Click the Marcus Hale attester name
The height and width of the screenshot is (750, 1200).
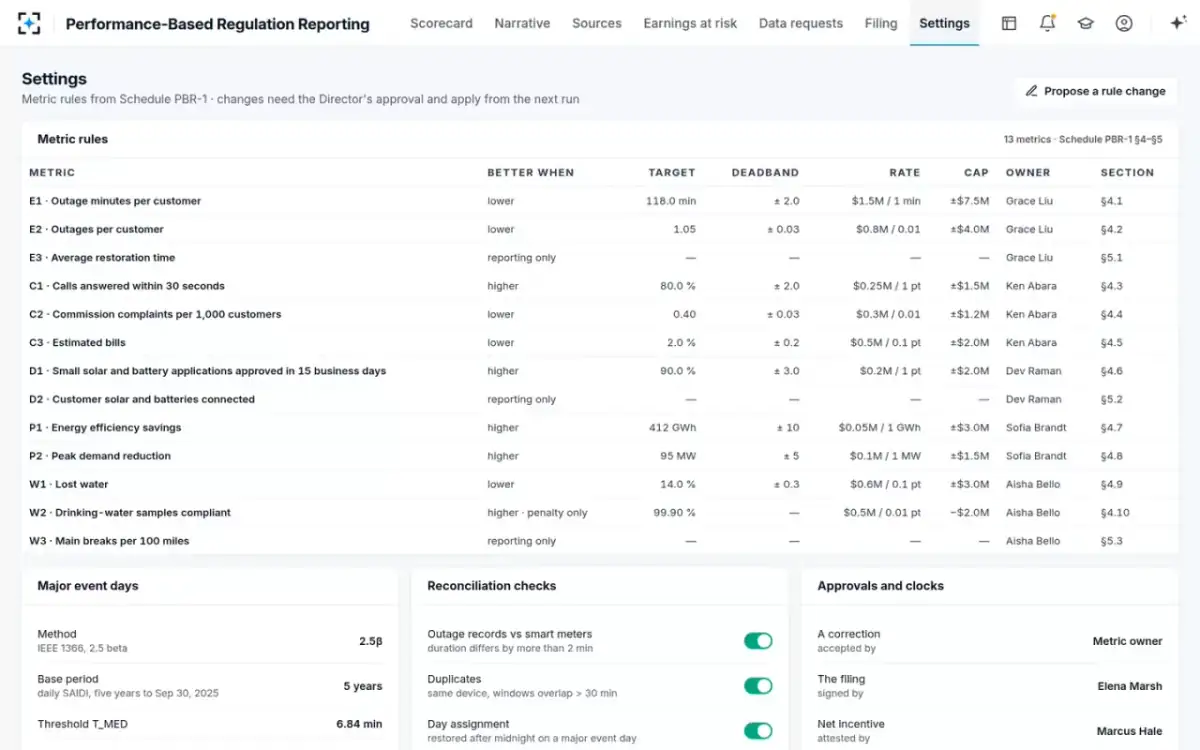pyautogui.click(x=1129, y=731)
